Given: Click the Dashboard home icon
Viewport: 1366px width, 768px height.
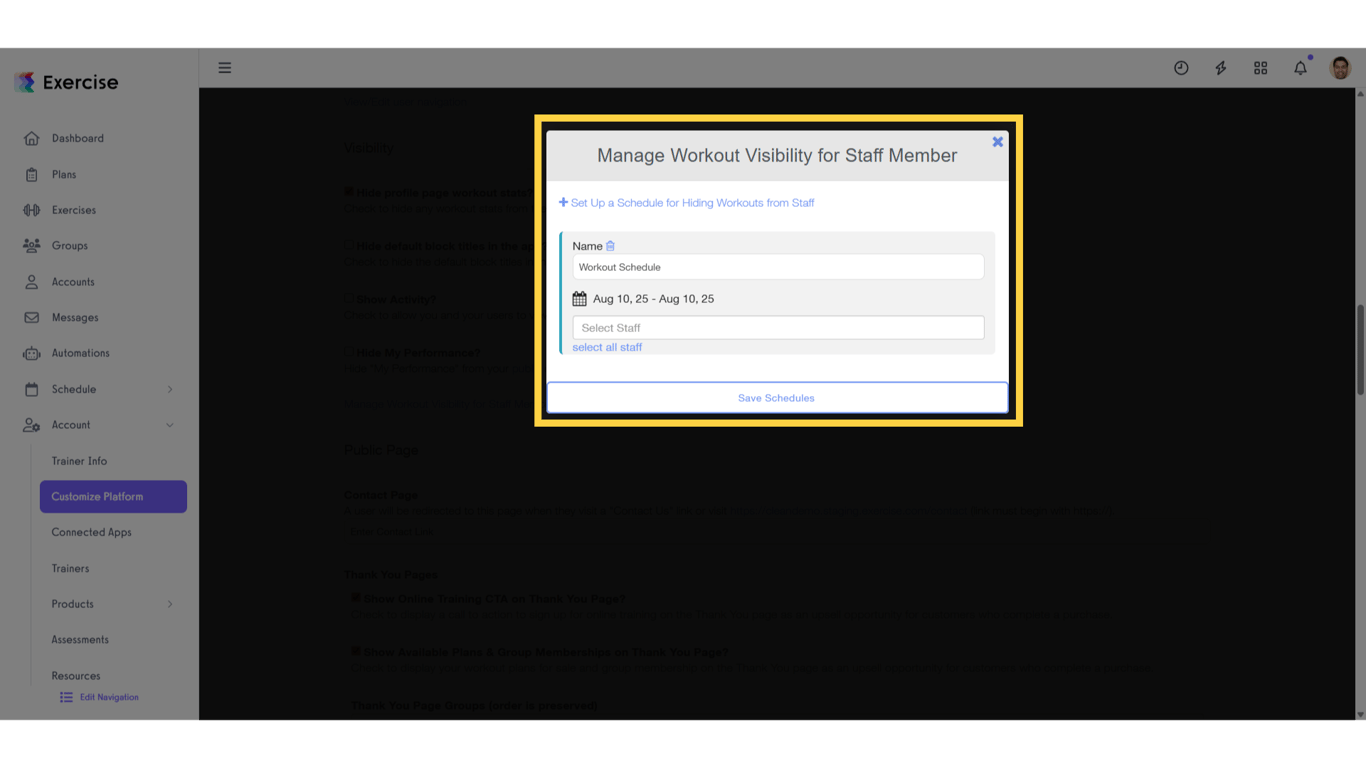Looking at the screenshot, I should point(32,138).
